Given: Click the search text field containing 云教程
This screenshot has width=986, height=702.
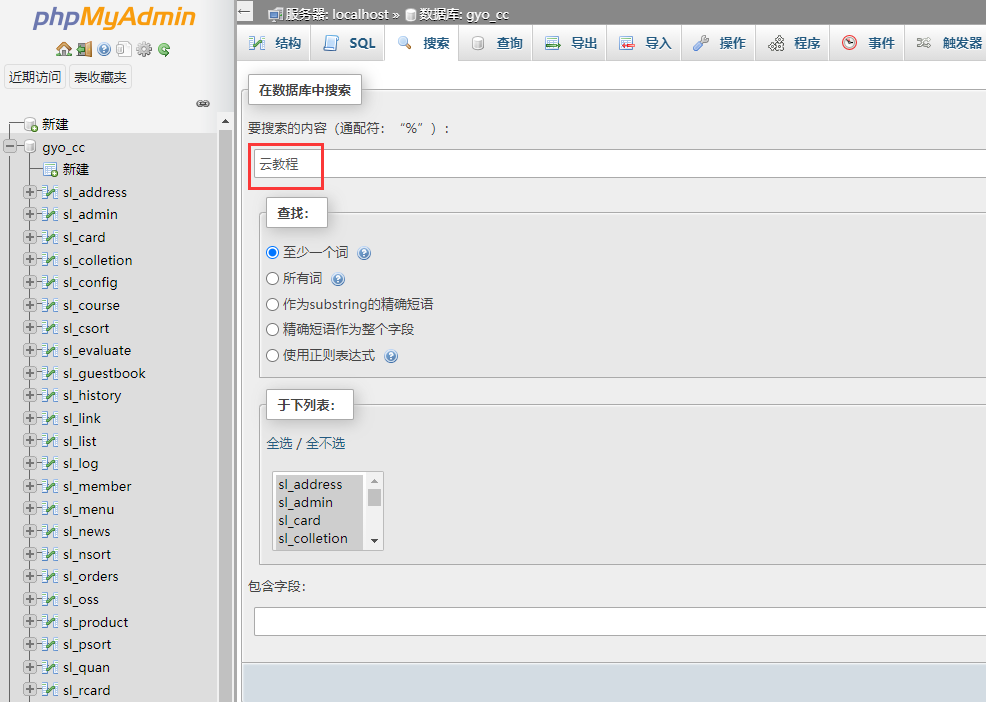Looking at the screenshot, I should [x=600, y=164].
